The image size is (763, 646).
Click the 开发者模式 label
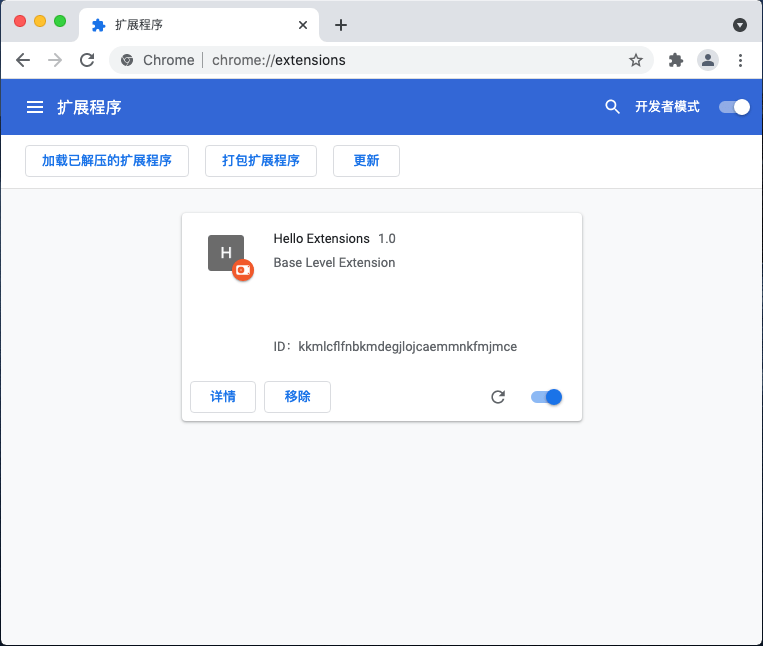(x=667, y=107)
